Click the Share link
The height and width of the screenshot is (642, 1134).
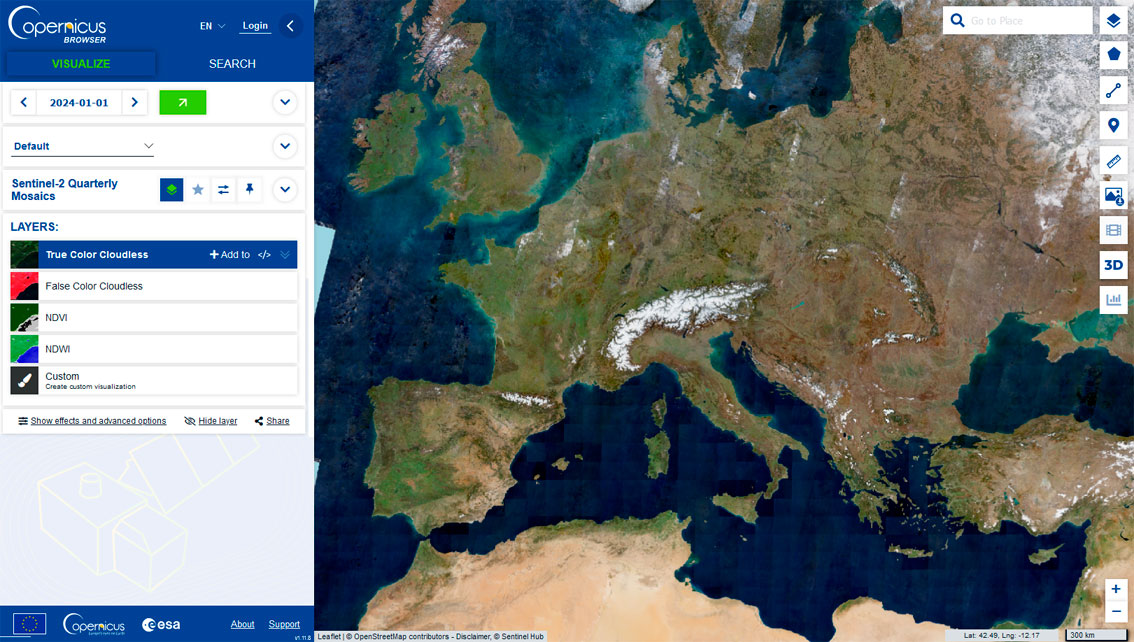point(272,421)
